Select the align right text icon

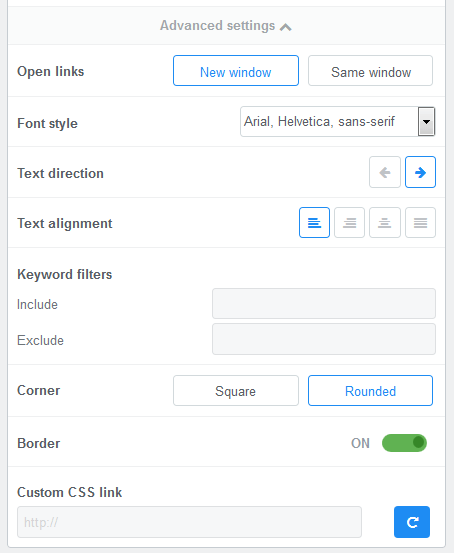pyautogui.click(x=349, y=223)
